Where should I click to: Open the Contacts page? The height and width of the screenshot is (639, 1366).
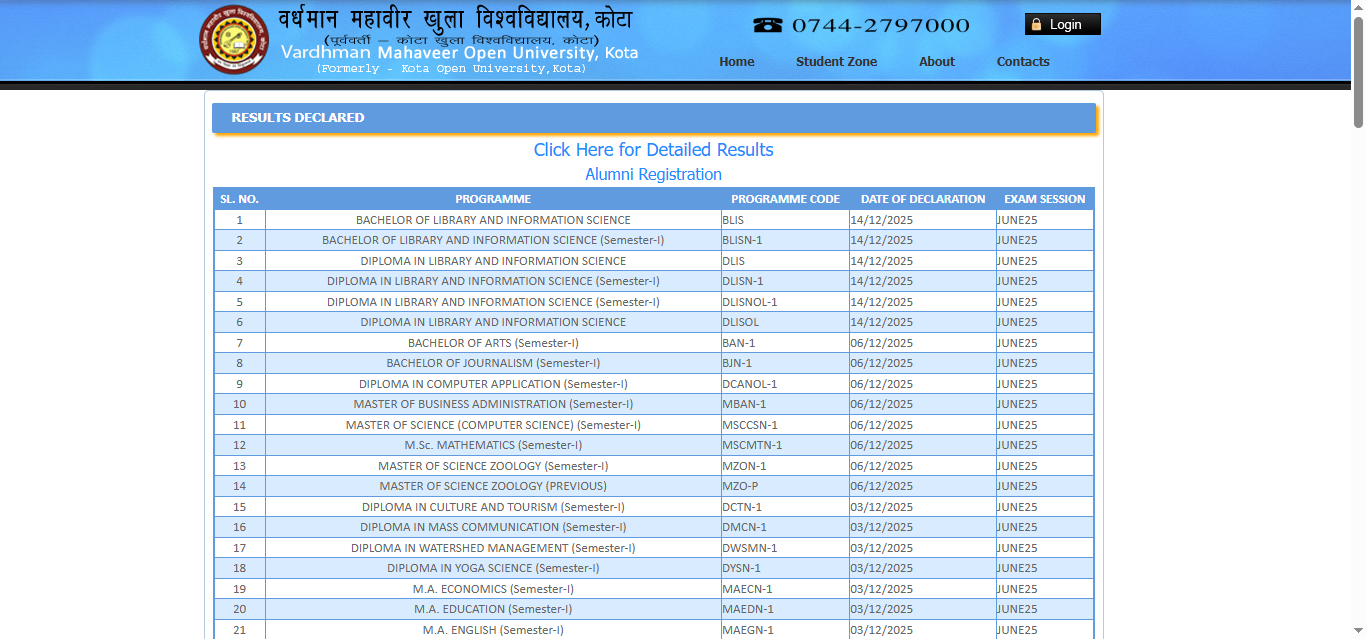1022,61
